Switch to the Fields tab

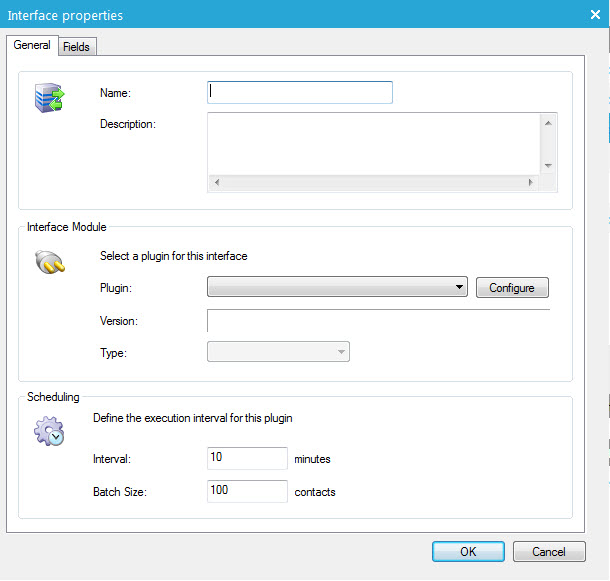76,46
